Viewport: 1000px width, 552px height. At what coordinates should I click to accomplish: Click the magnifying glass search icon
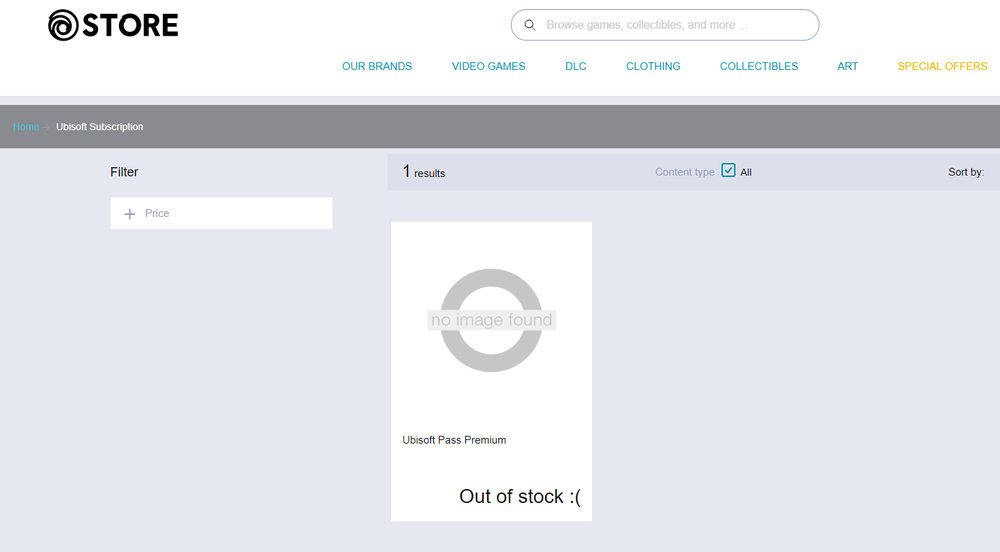(530, 25)
